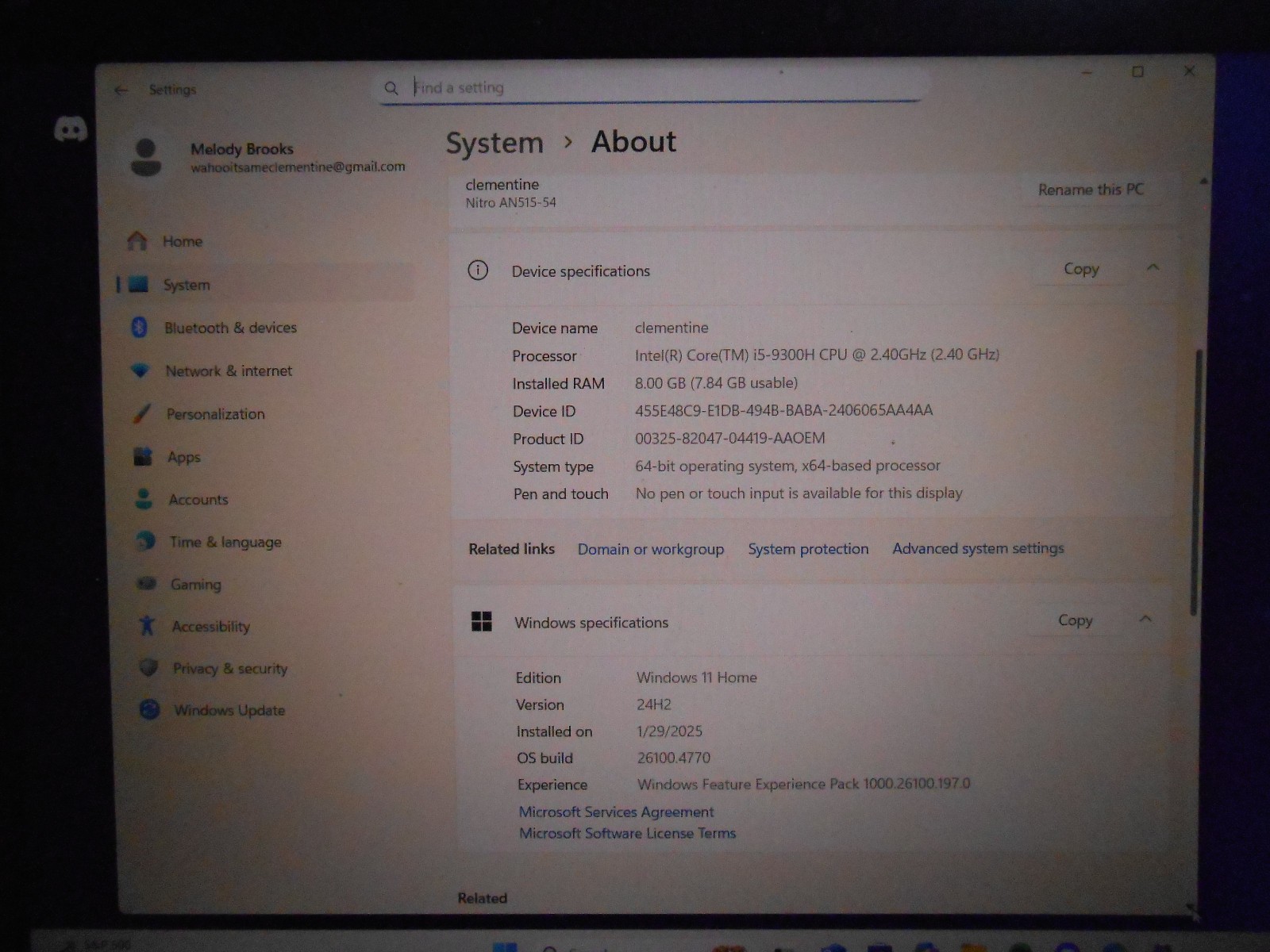Click the Accessibility figure icon
1270x952 pixels.
pyautogui.click(x=147, y=626)
